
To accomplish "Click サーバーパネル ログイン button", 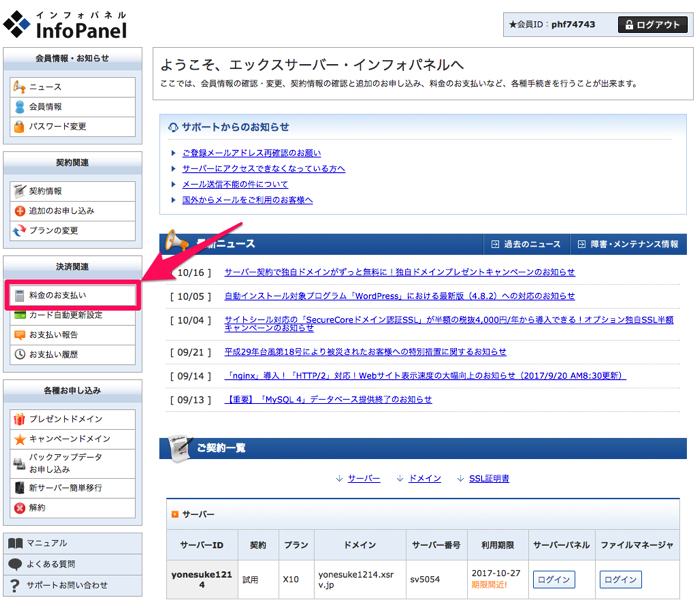I will click(x=554, y=580).
